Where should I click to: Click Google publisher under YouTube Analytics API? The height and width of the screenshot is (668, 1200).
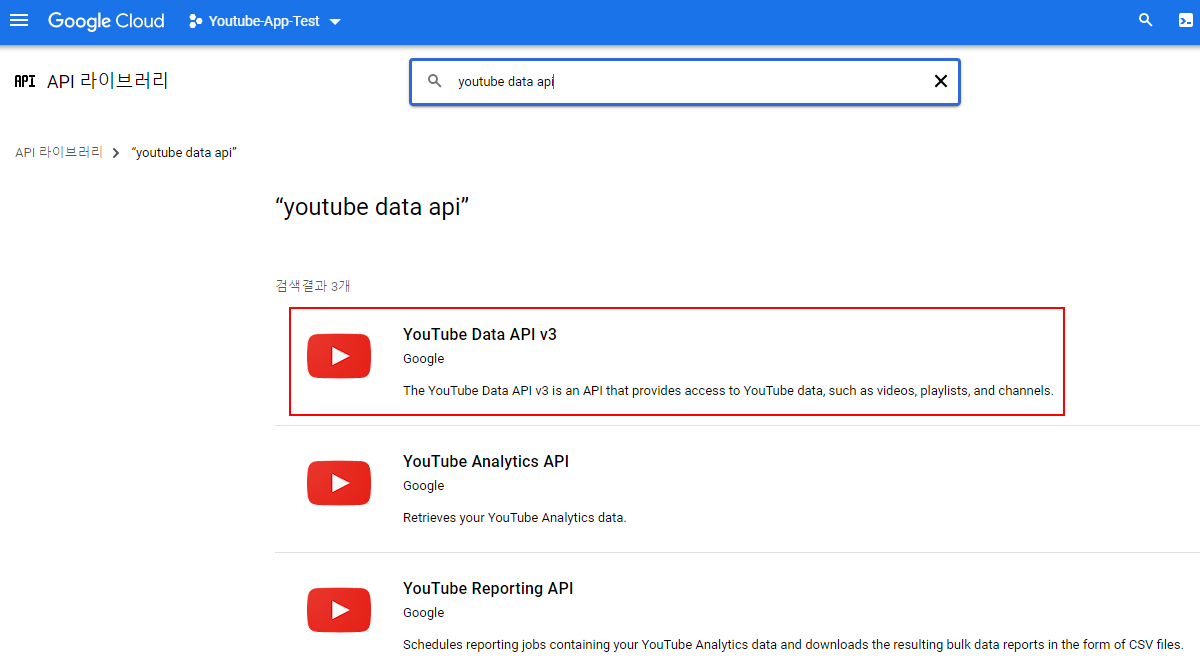click(x=424, y=486)
